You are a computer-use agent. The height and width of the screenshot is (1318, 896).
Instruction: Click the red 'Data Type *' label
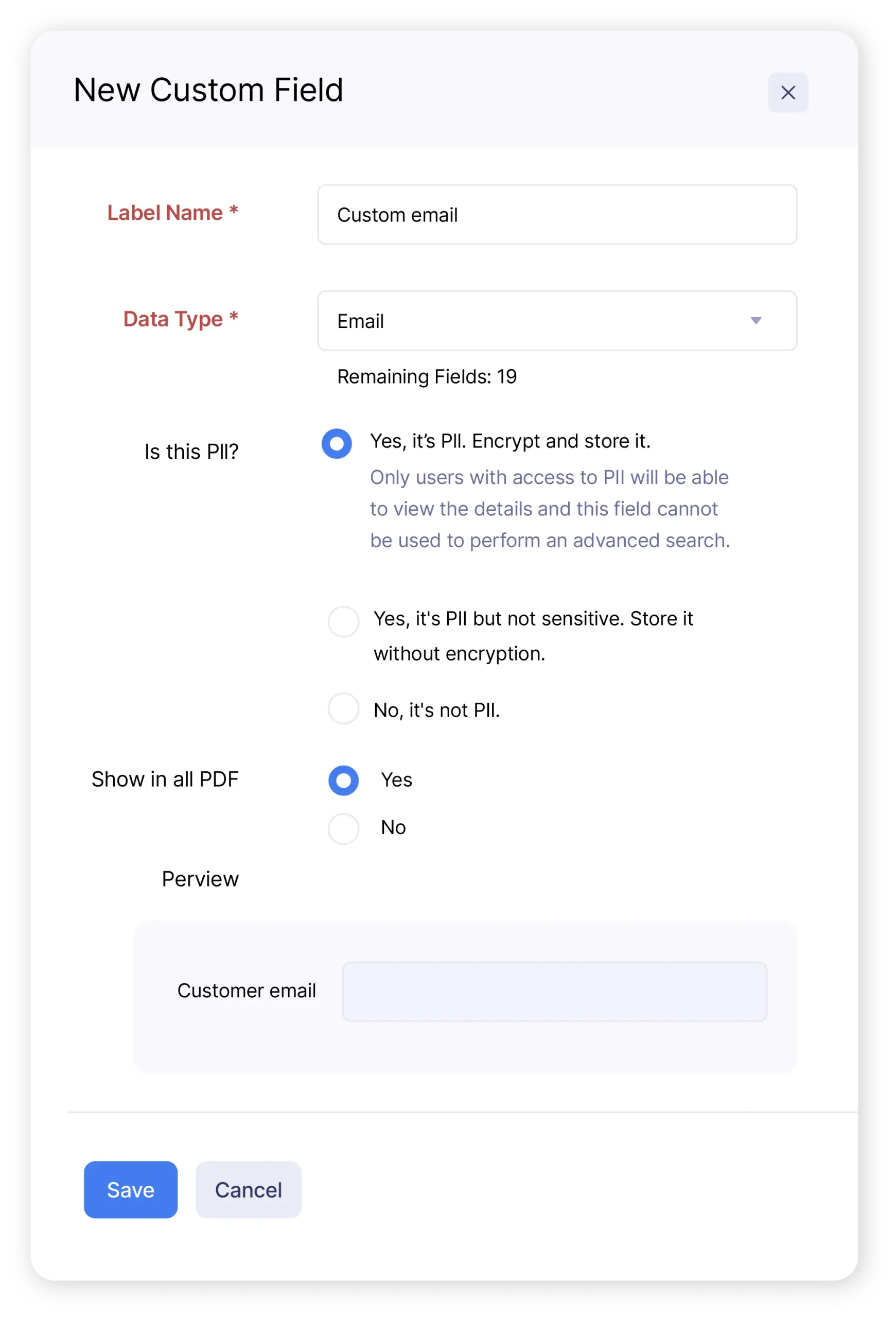tap(180, 319)
